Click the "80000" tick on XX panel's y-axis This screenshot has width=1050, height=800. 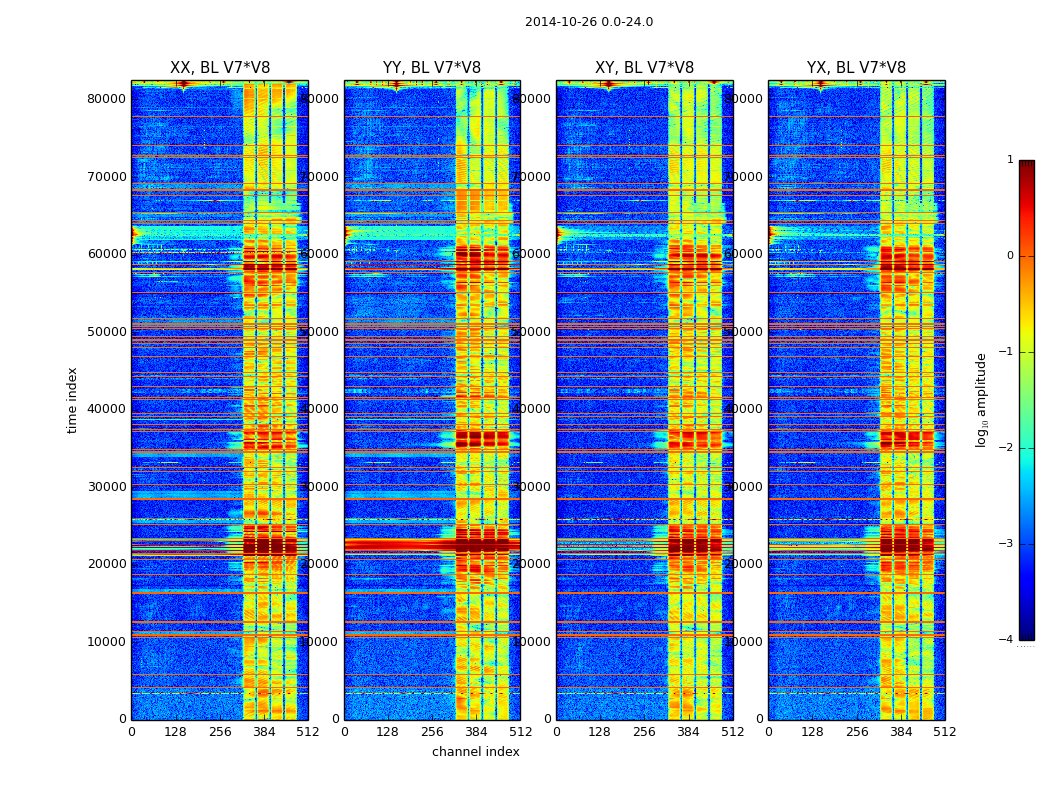[x=106, y=98]
